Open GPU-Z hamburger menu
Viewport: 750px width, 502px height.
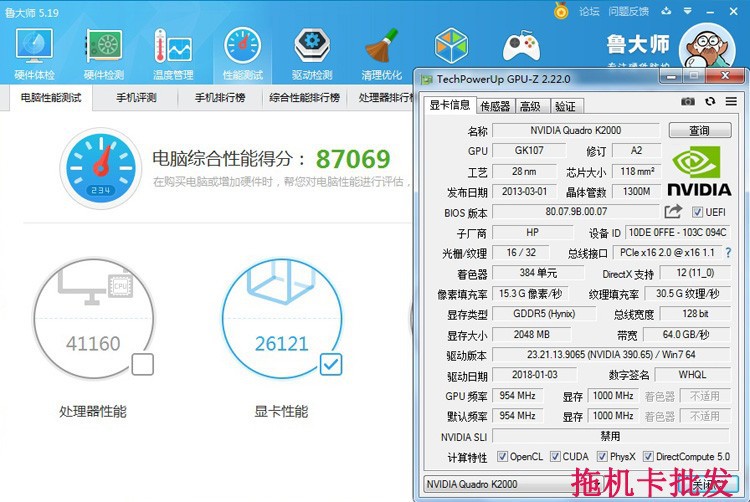tap(731, 101)
